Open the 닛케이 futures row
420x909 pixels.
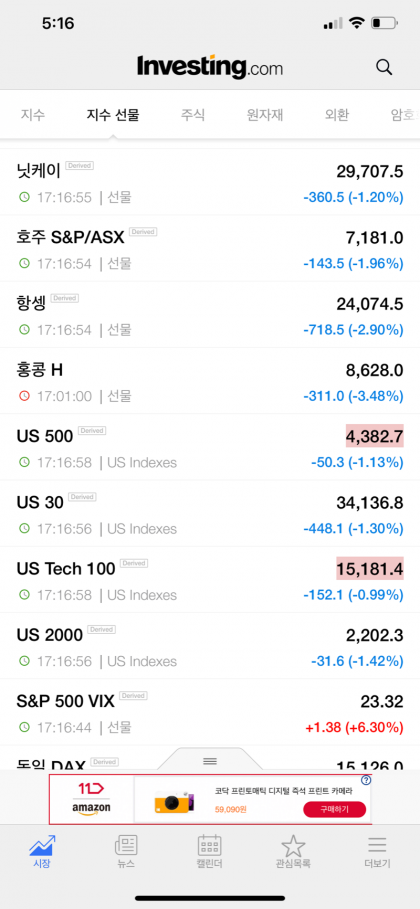[x=210, y=182]
